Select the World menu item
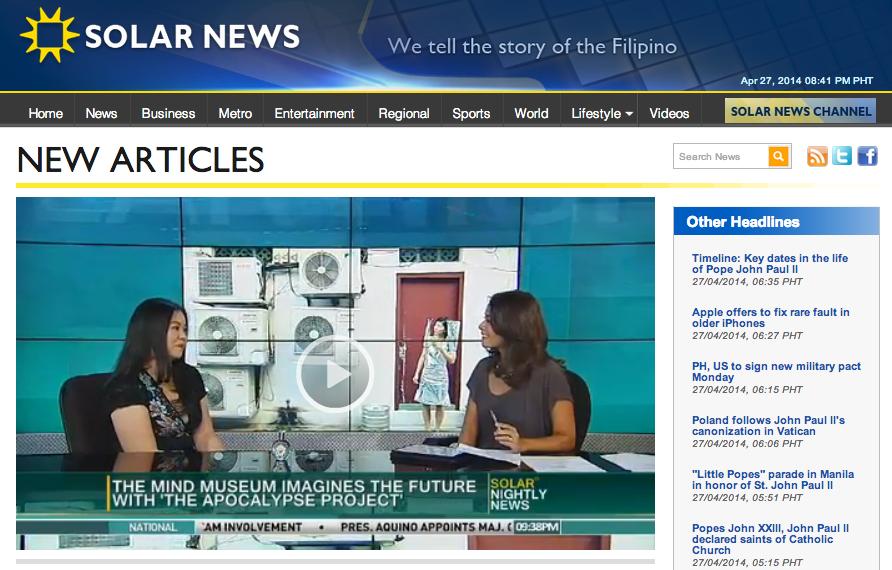This screenshot has width=892, height=570. (531, 113)
